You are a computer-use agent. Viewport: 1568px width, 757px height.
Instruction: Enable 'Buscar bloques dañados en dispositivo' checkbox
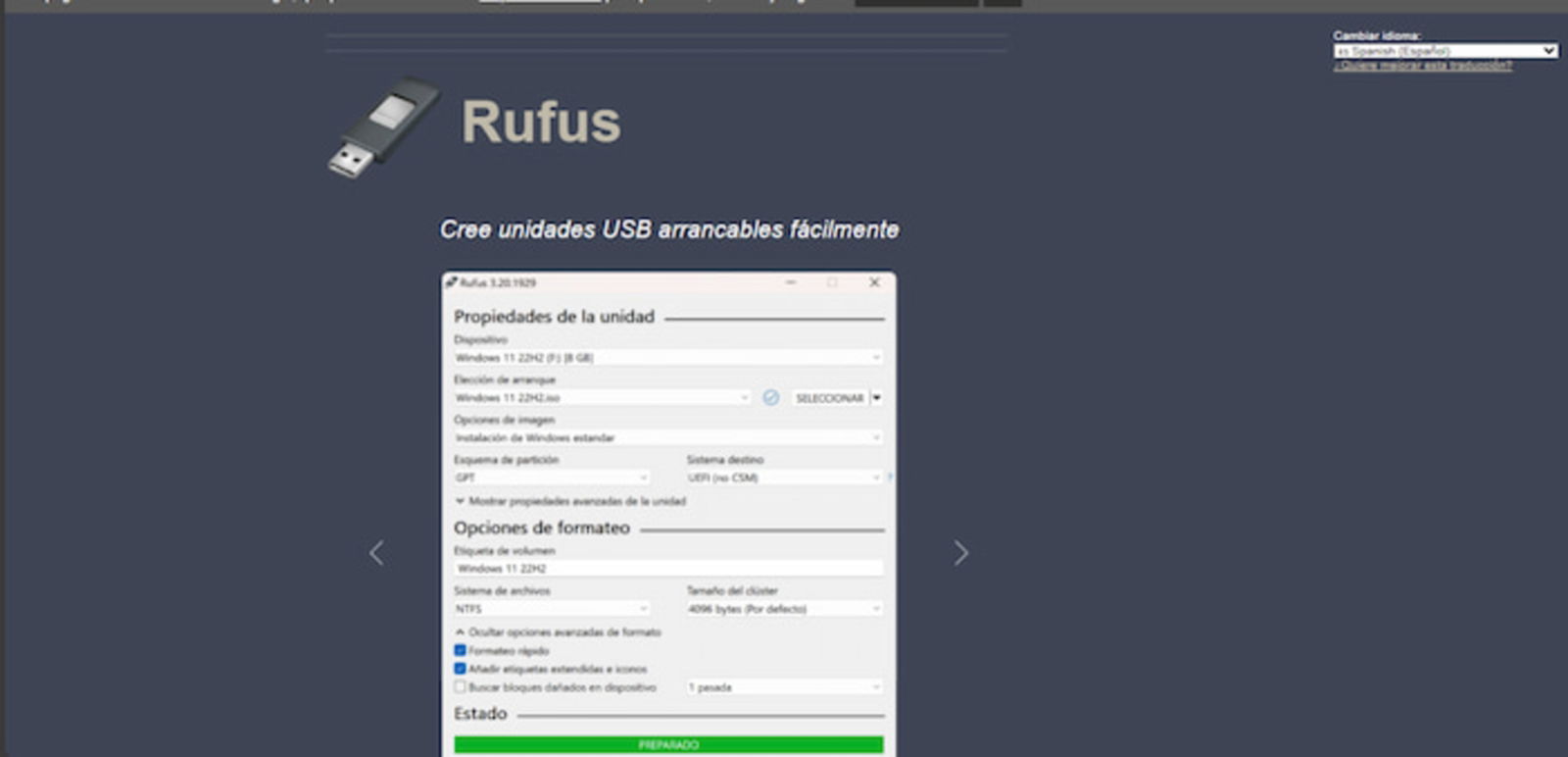click(460, 687)
